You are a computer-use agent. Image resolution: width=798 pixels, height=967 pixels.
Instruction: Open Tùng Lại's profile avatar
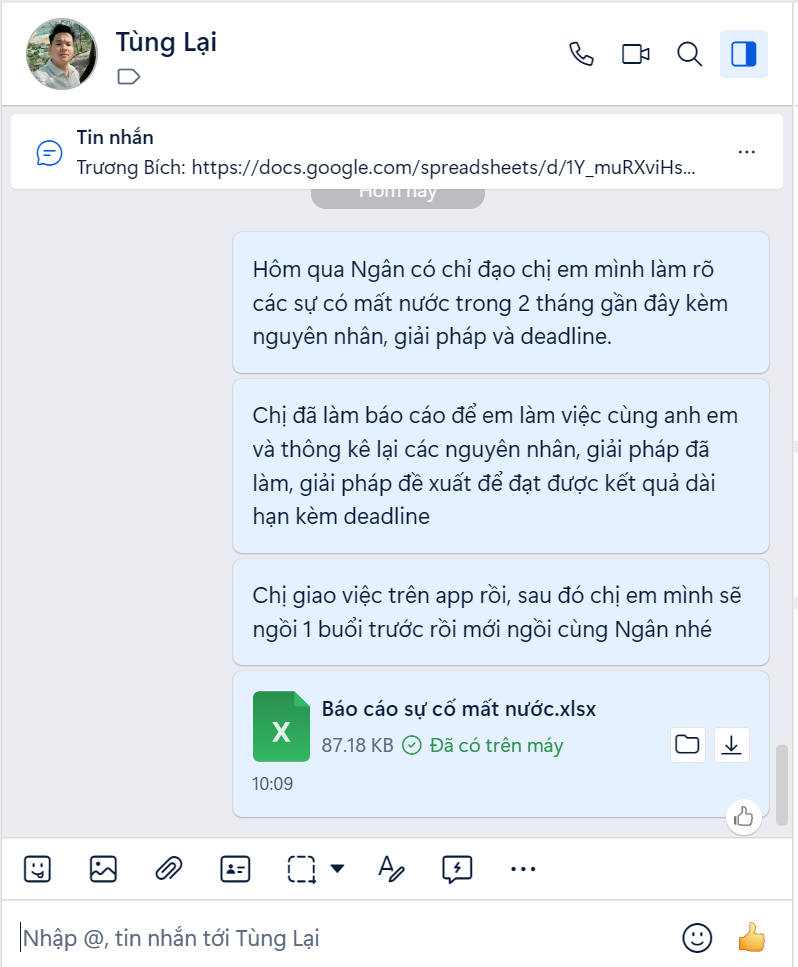(x=62, y=54)
